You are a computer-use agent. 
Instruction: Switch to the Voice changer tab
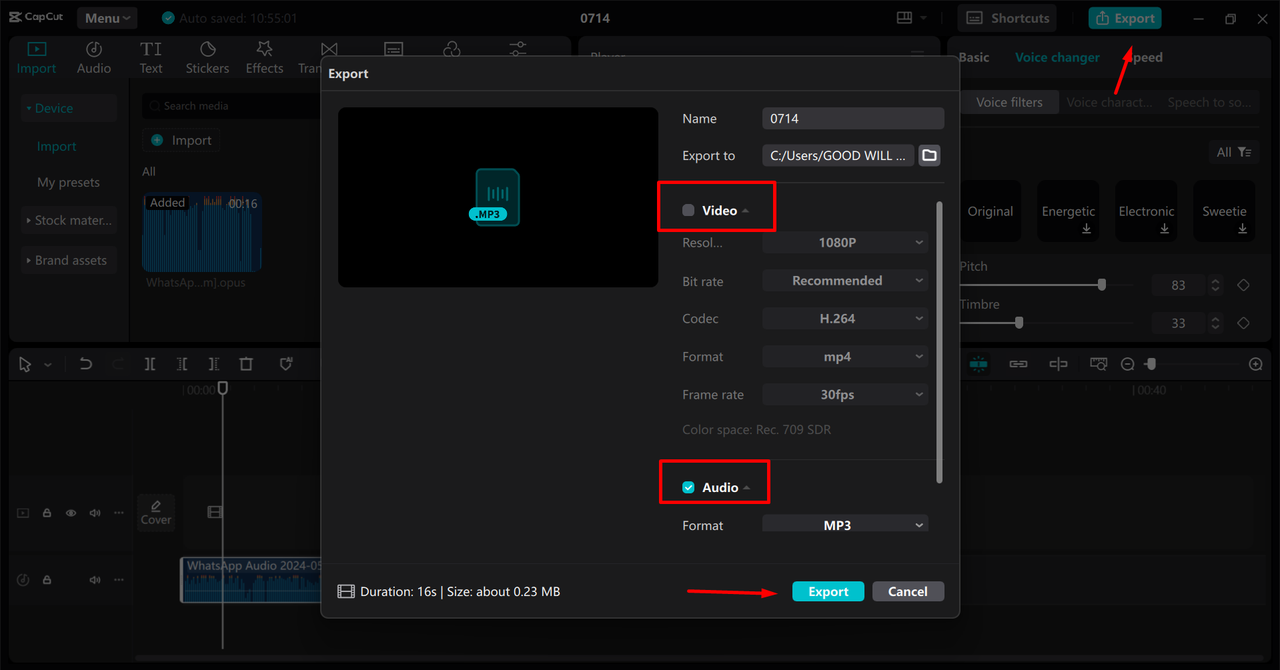[x=1057, y=57]
